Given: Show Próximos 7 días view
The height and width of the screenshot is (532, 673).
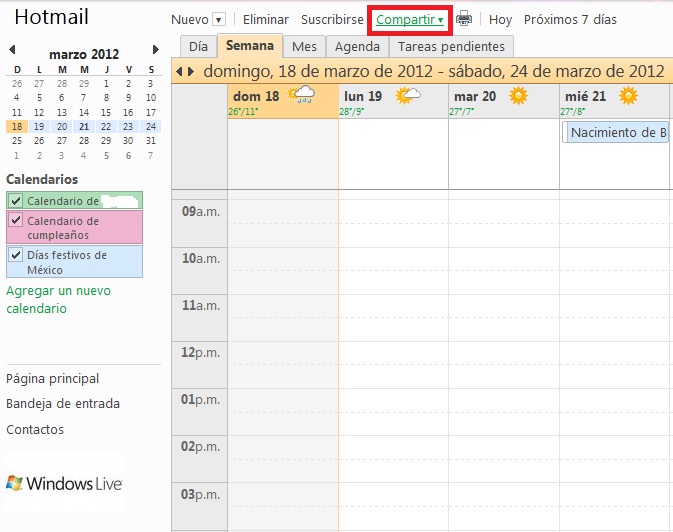Looking at the screenshot, I should pyautogui.click(x=570, y=20).
